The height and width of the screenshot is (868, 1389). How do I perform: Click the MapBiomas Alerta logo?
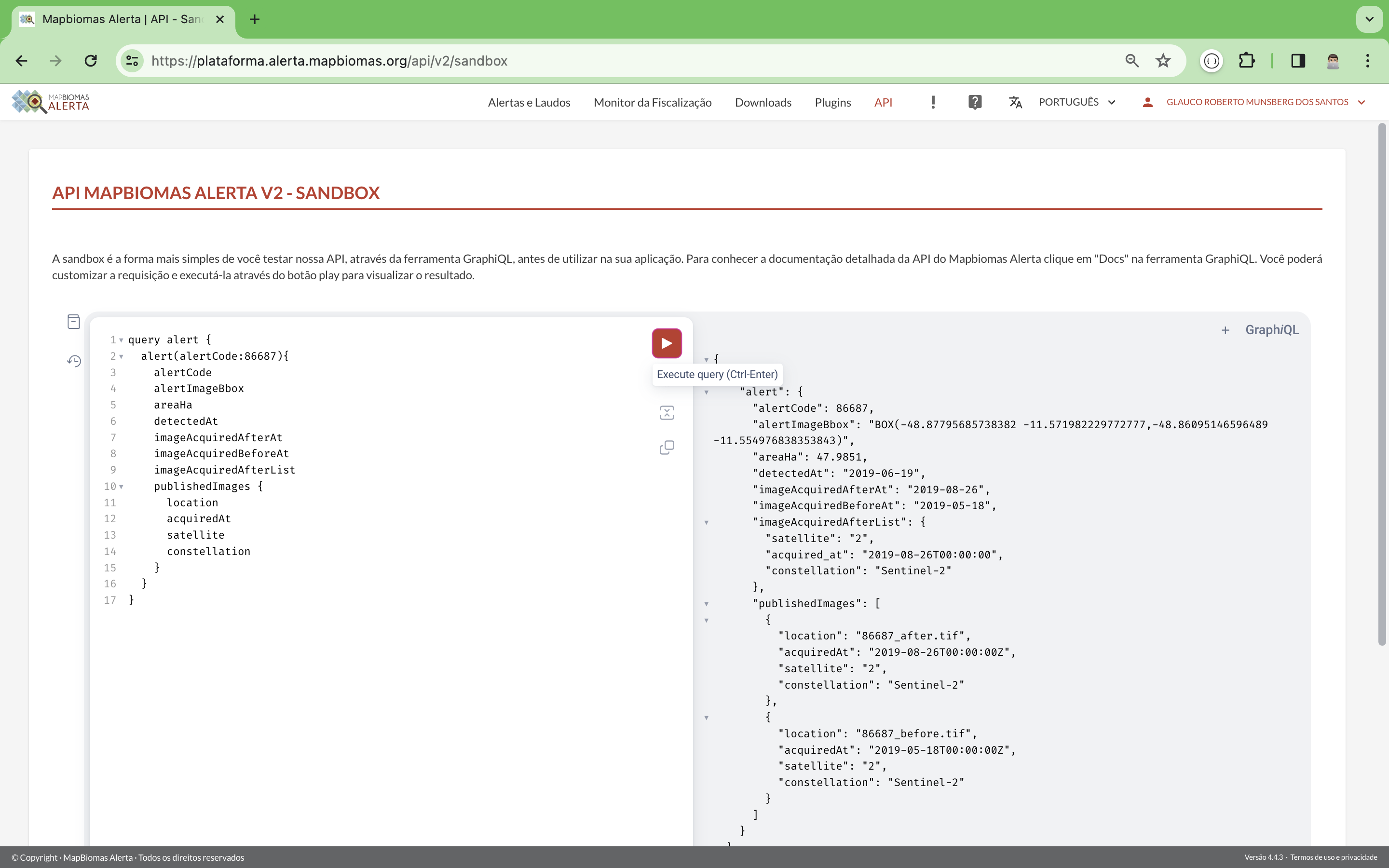pos(51,102)
